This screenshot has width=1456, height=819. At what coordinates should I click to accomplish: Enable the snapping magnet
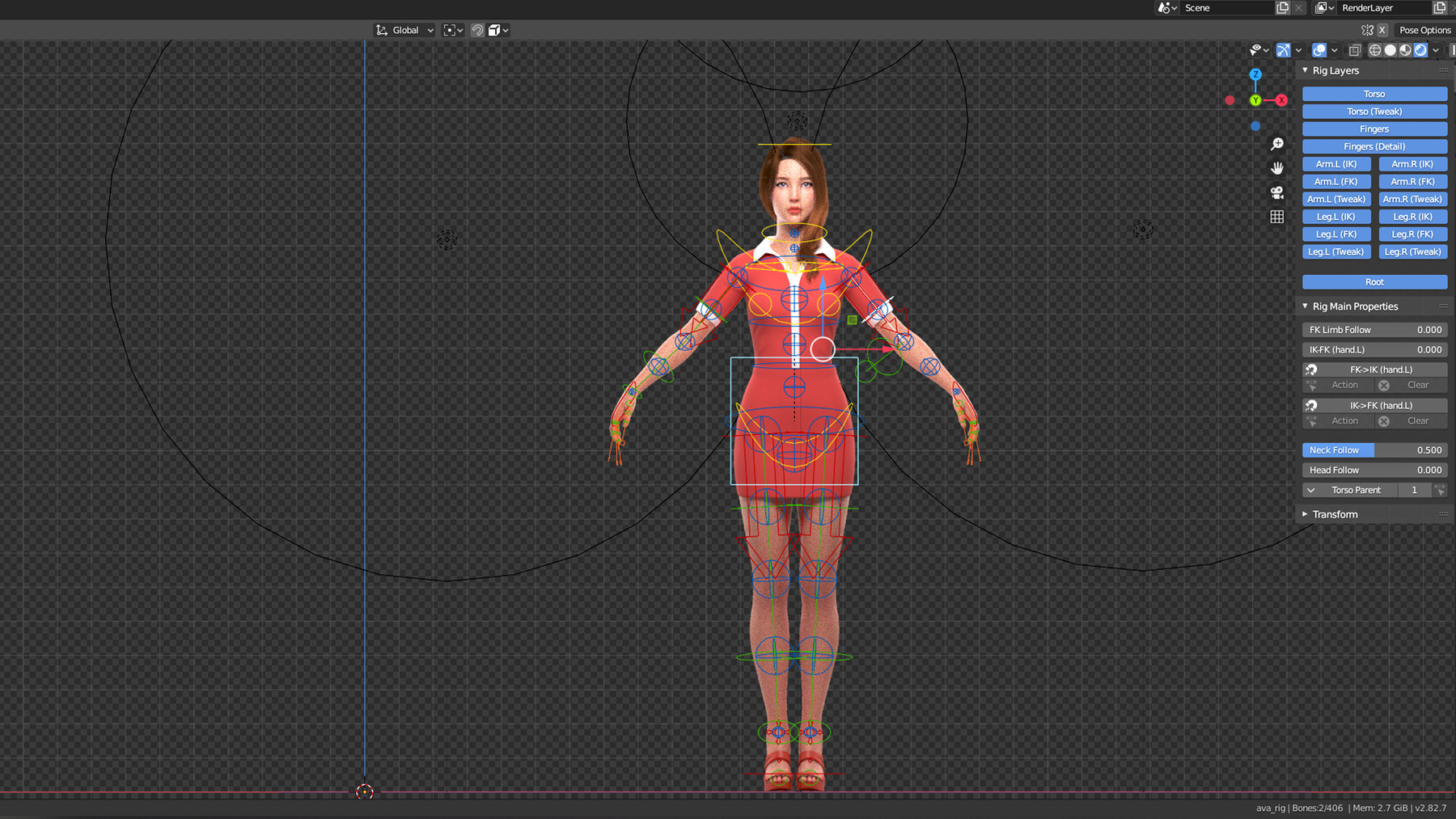[477, 30]
